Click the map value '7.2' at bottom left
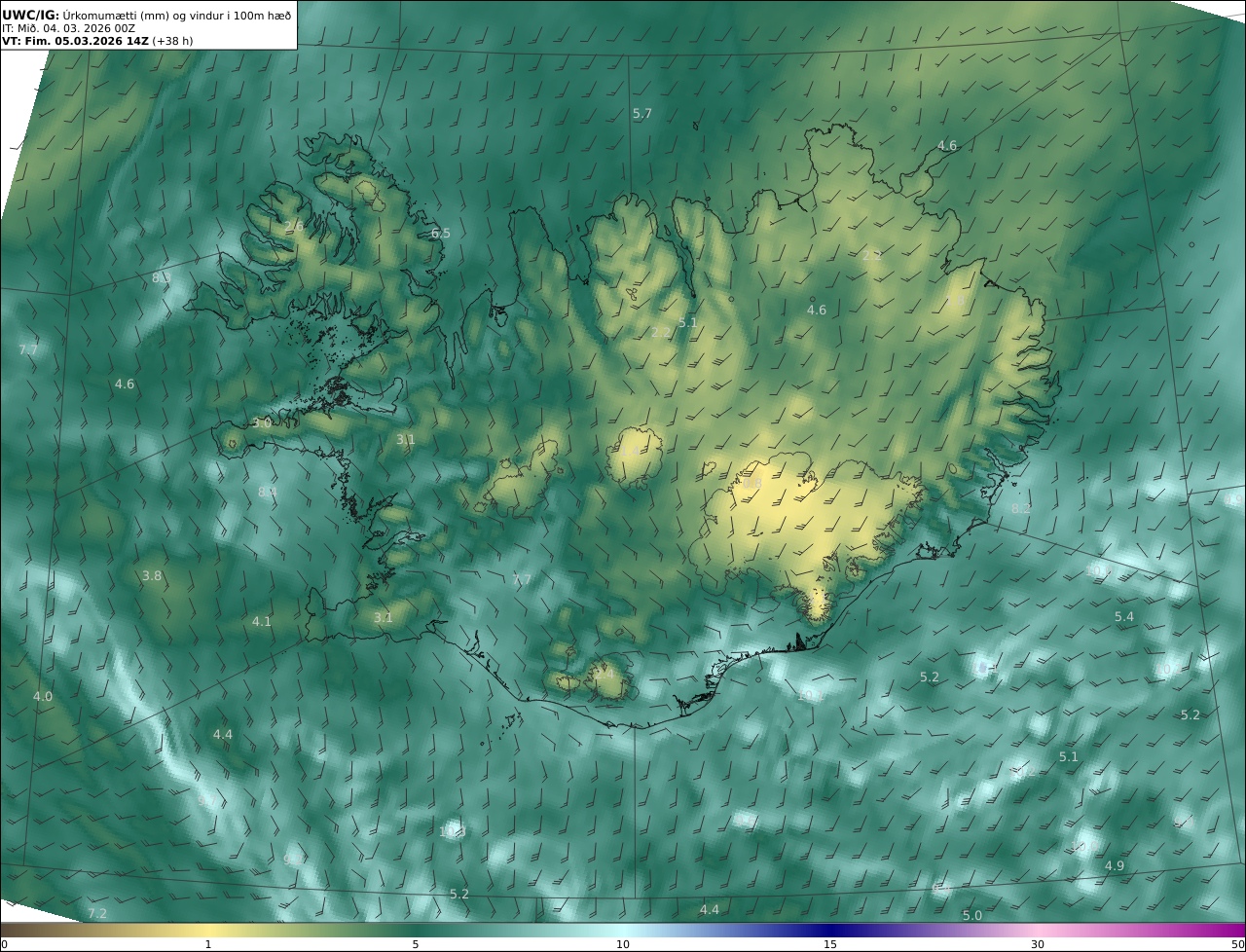Viewport: 1246px width, 952px height. point(97,914)
